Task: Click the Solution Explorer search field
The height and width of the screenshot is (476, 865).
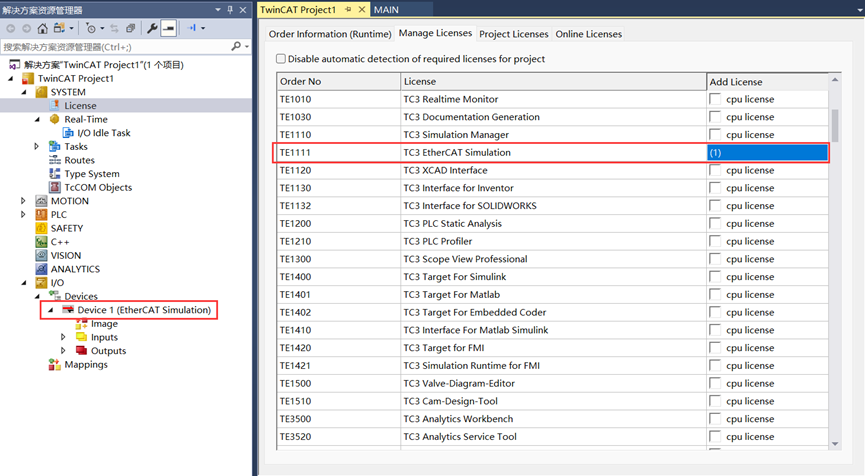Action: 115,47
